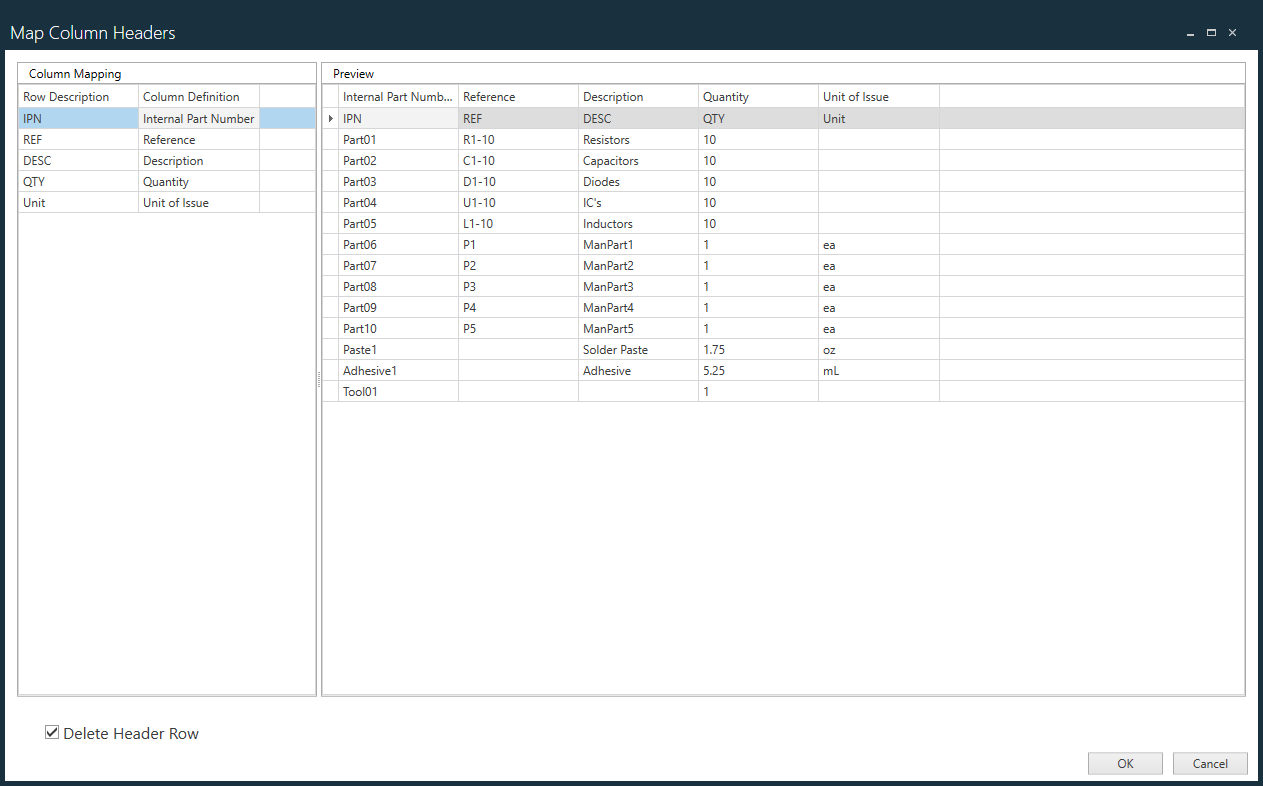Click the Reference column header in Preview

pyautogui.click(x=518, y=96)
